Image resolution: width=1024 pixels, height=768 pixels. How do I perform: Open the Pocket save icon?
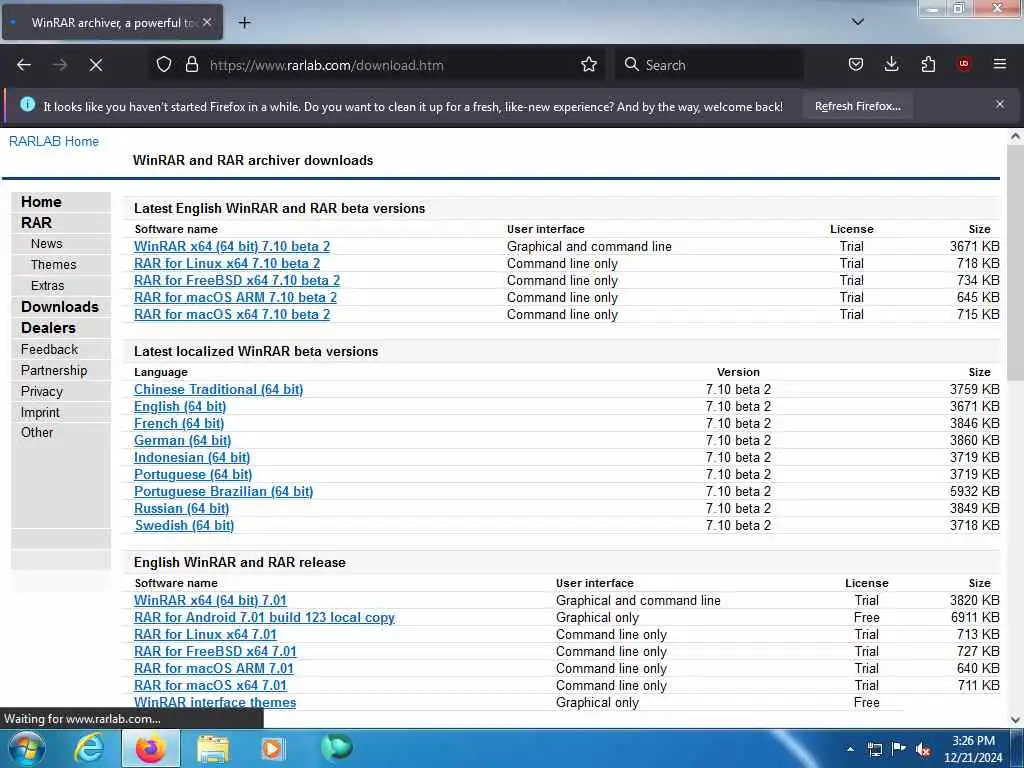[x=856, y=64]
